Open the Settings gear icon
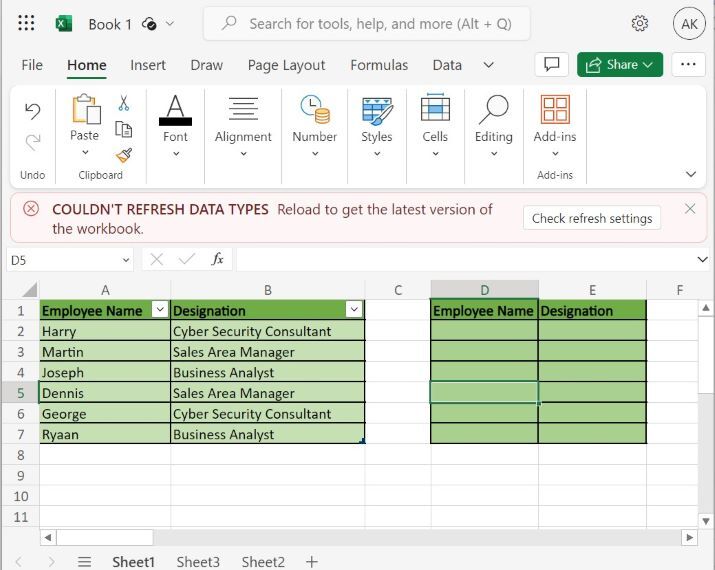715x570 pixels. pyautogui.click(x=640, y=23)
